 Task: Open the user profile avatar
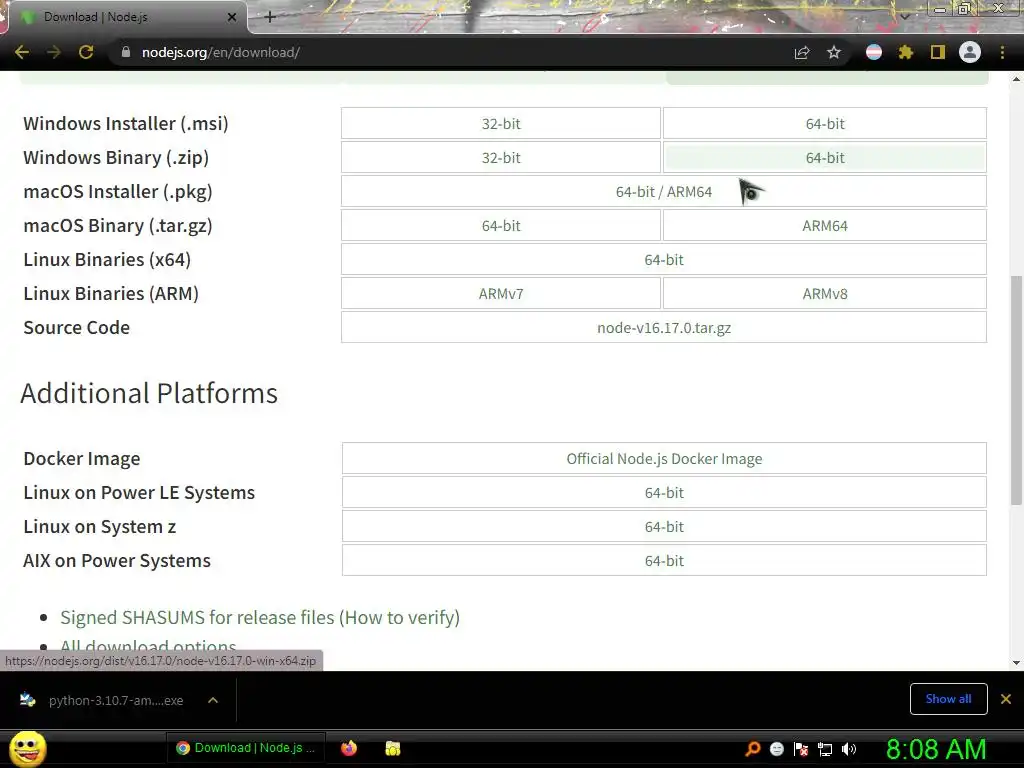(970, 52)
